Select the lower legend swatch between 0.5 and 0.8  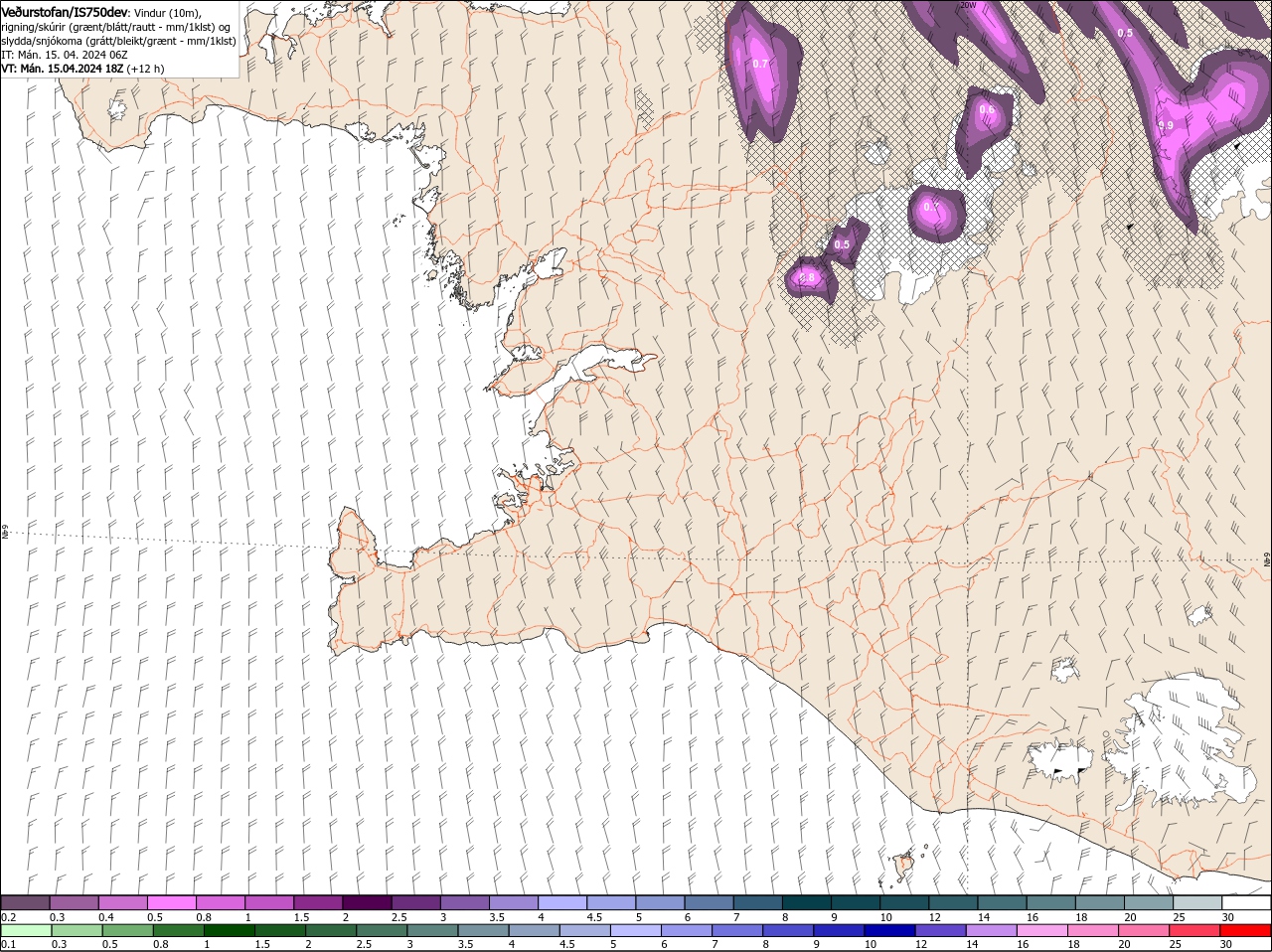pyautogui.click(x=127, y=930)
